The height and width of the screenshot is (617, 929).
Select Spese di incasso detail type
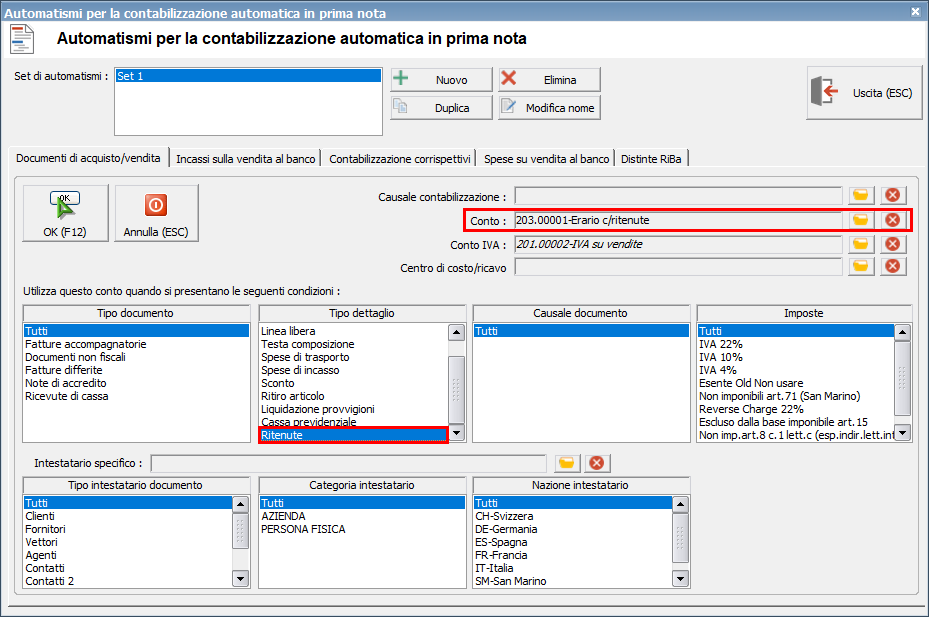tap(354, 370)
